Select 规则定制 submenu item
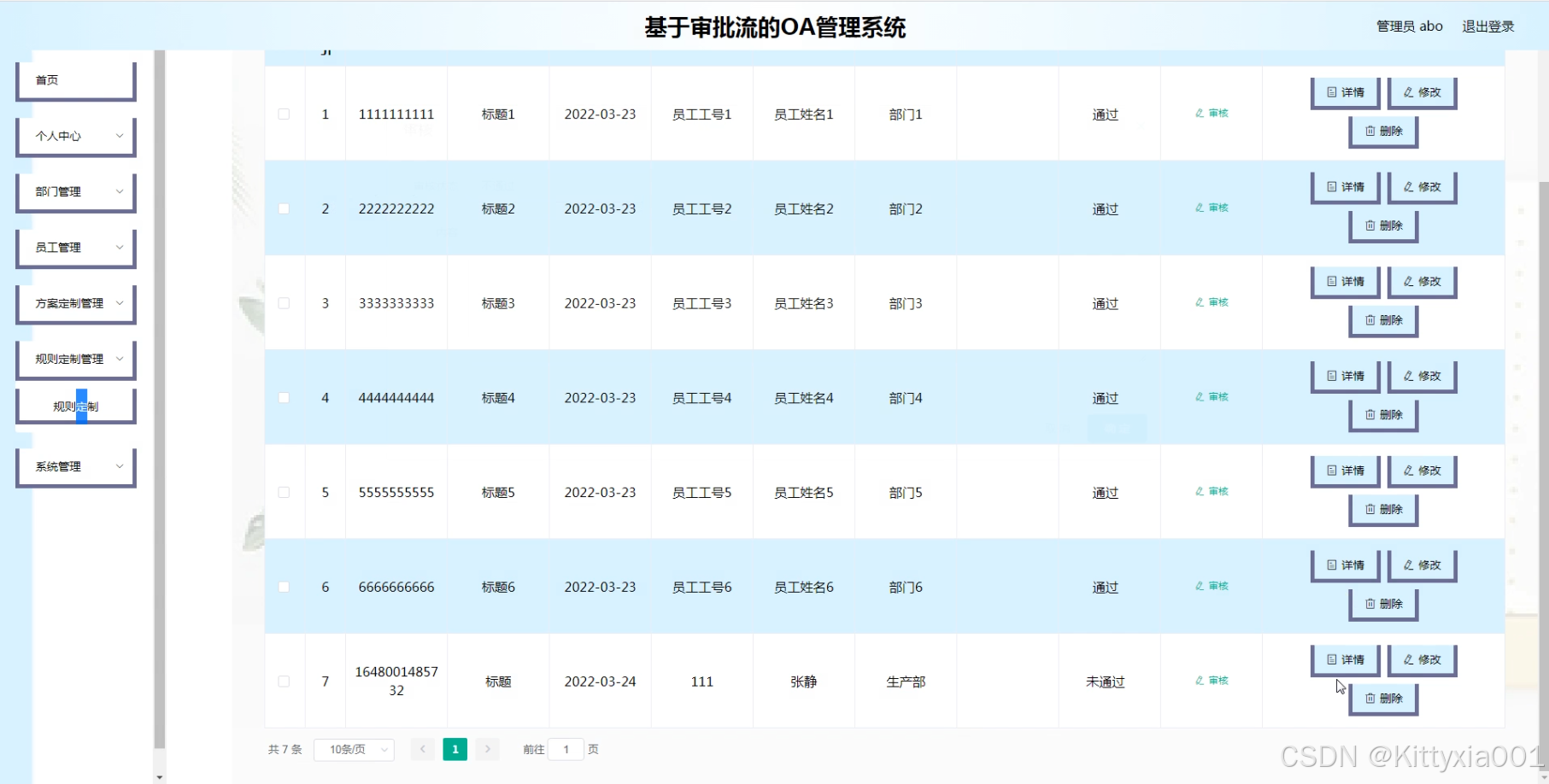 (76, 407)
